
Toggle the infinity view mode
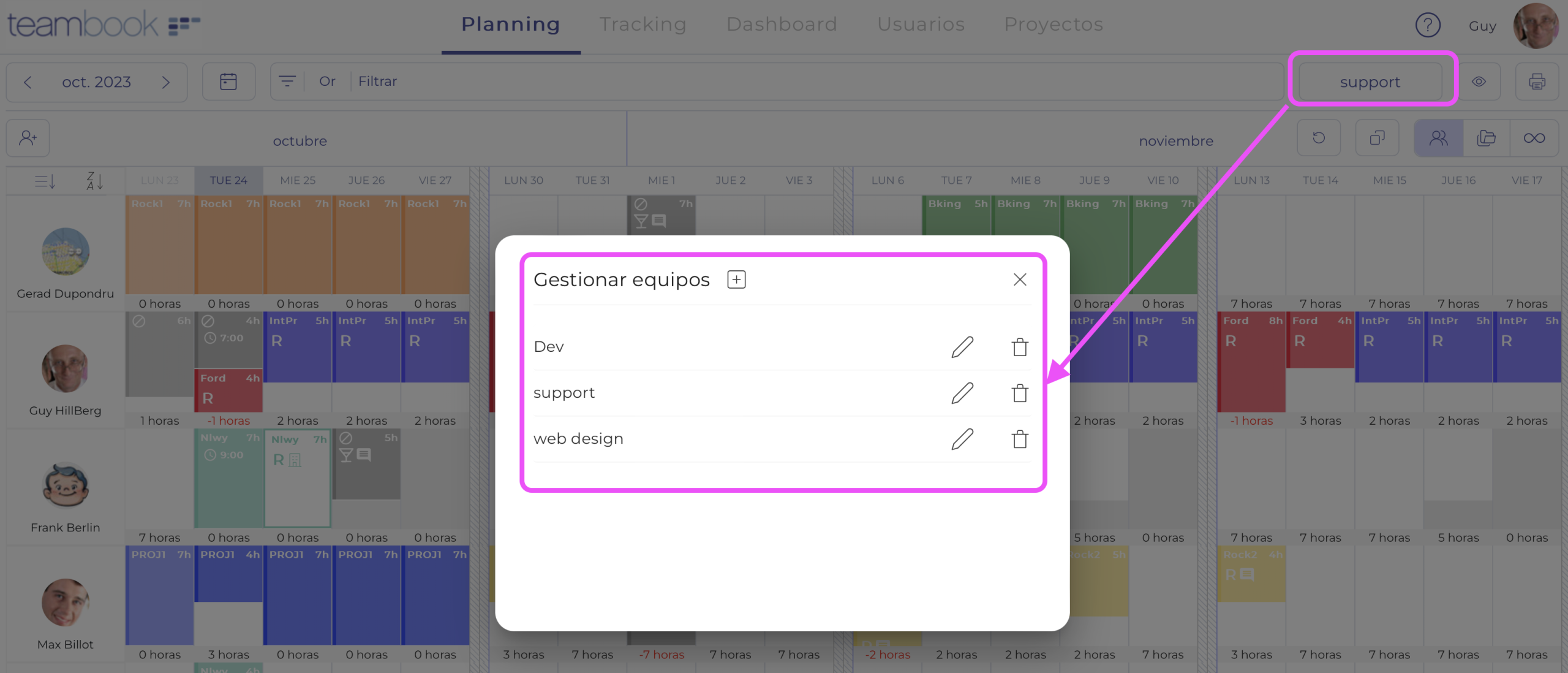(x=1534, y=139)
